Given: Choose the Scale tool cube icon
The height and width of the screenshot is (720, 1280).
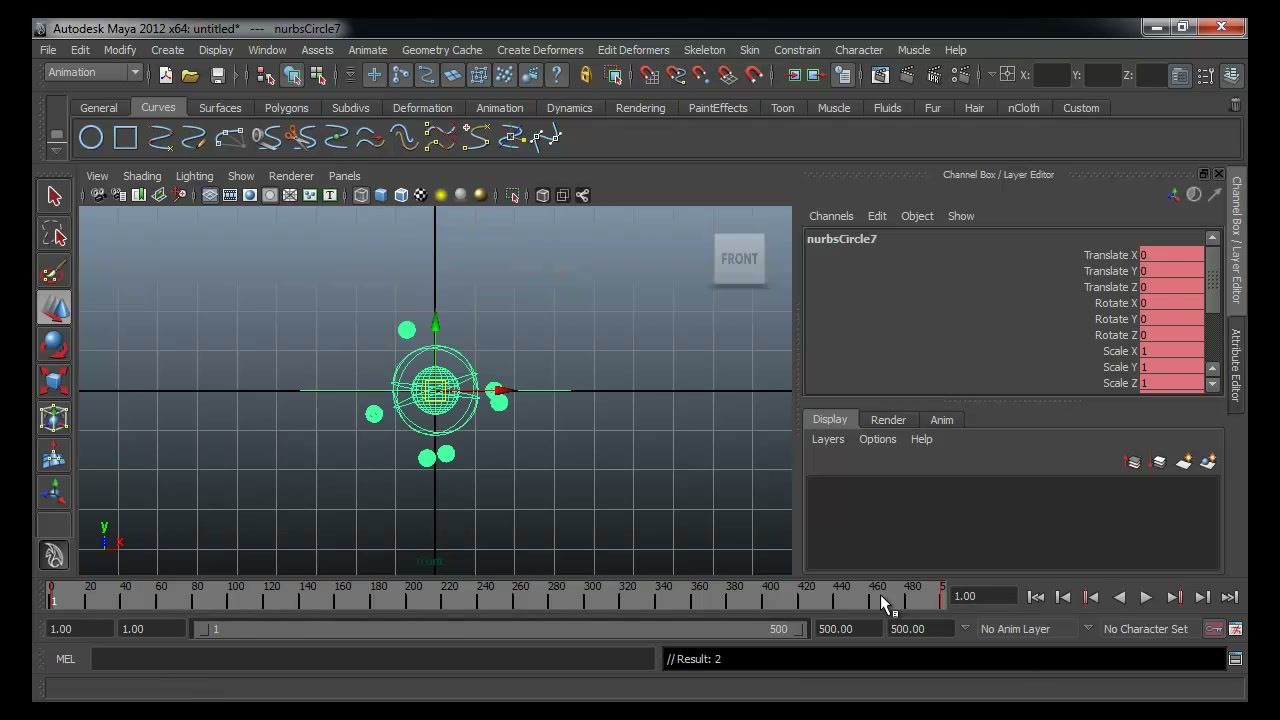Looking at the screenshot, I should [x=54, y=382].
